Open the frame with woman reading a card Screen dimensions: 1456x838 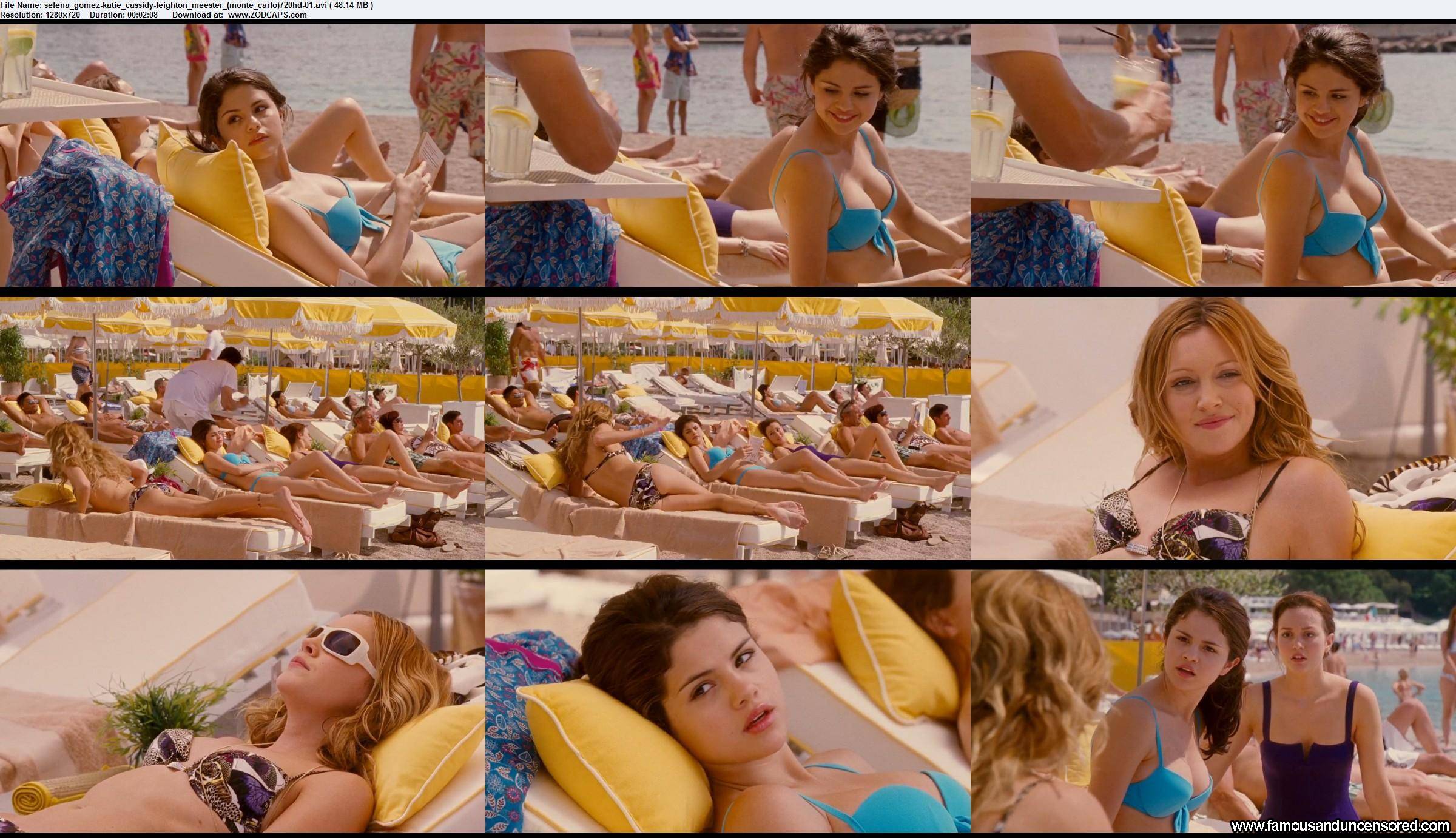[243, 155]
